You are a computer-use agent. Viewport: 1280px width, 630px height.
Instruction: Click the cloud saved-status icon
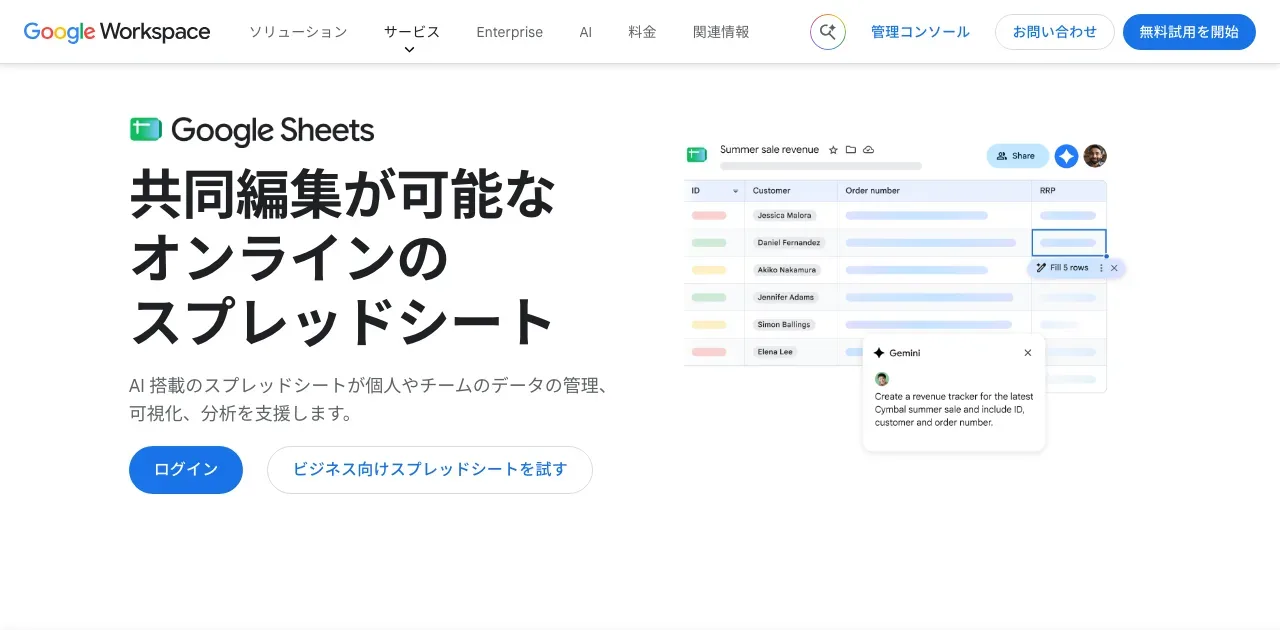coord(869,150)
